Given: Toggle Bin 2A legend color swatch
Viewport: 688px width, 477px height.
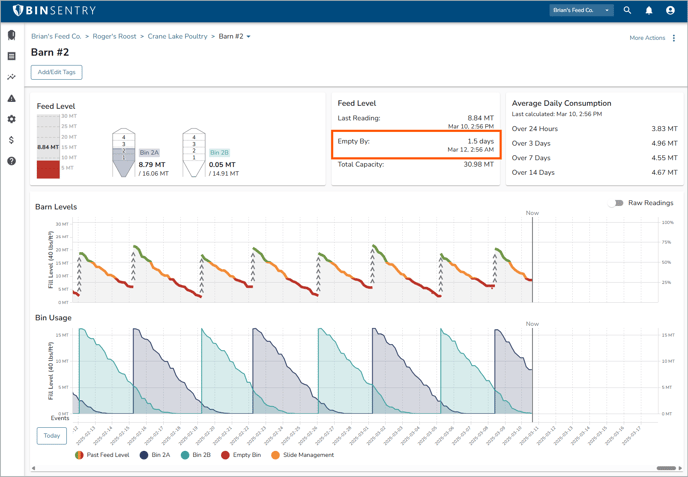Looking at the screenshot, I should [x=144, y=455].
